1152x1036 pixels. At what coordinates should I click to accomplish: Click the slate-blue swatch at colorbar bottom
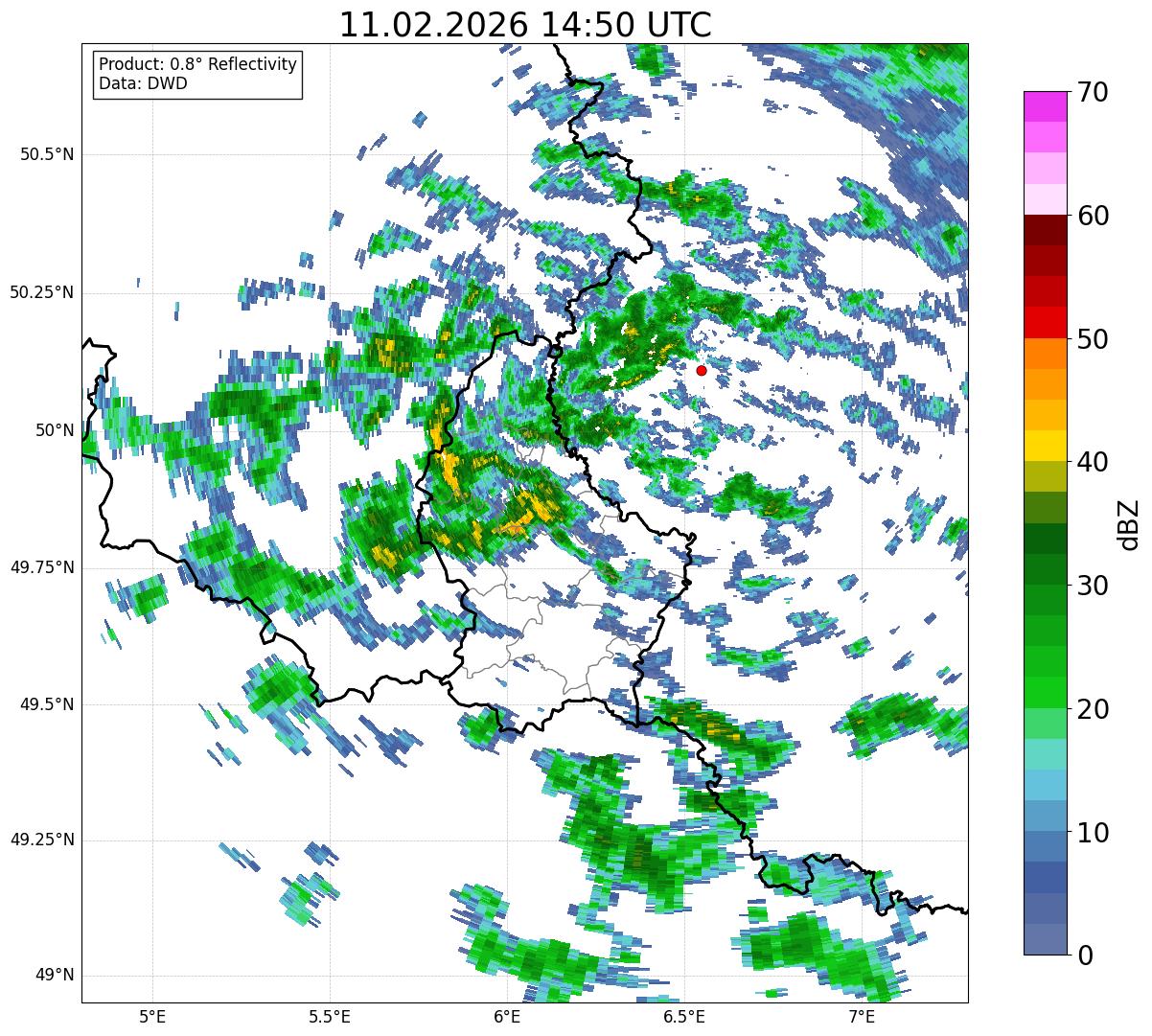coord(1045,939)
